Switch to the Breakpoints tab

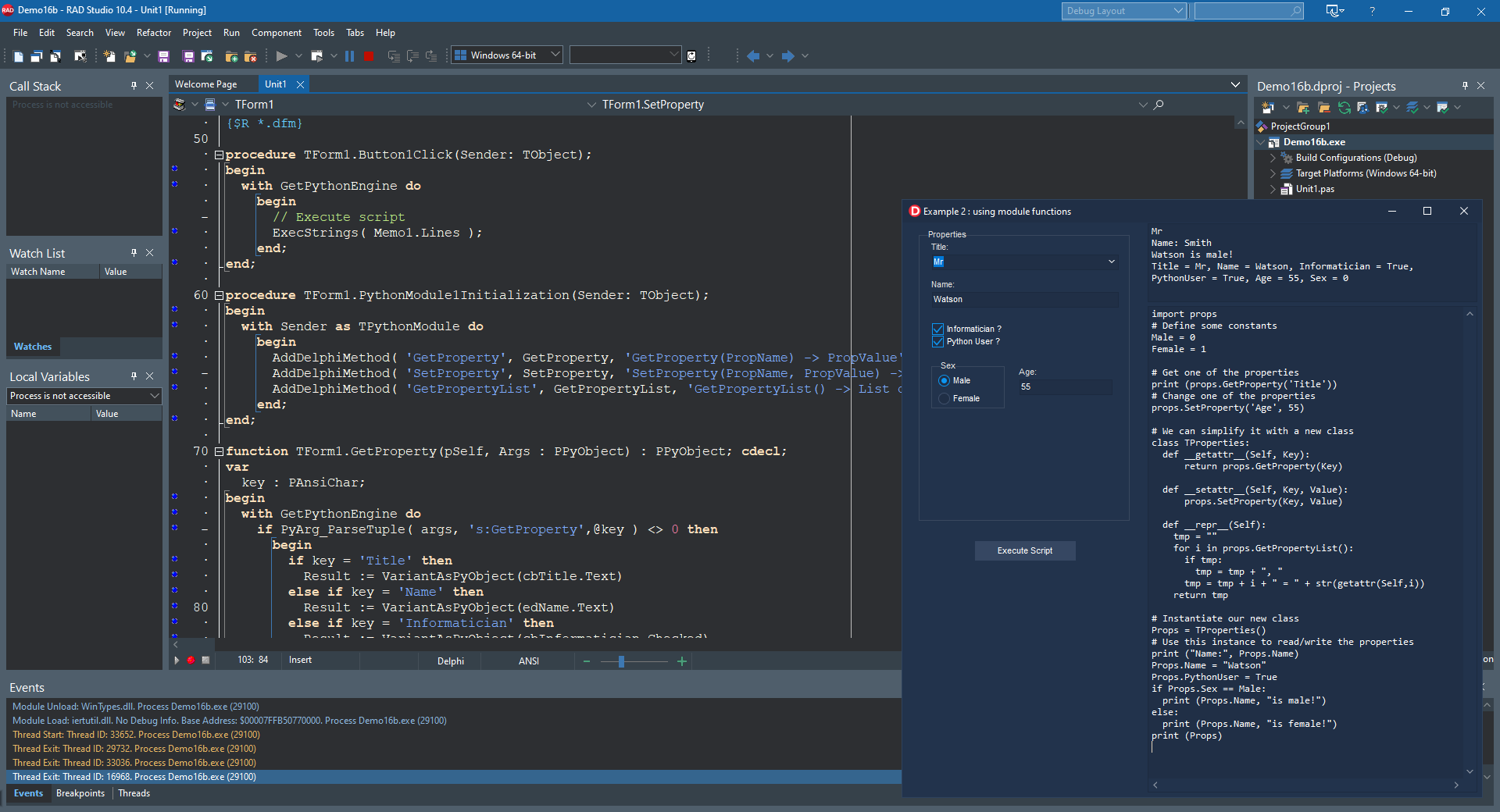[x=80, y=793]
